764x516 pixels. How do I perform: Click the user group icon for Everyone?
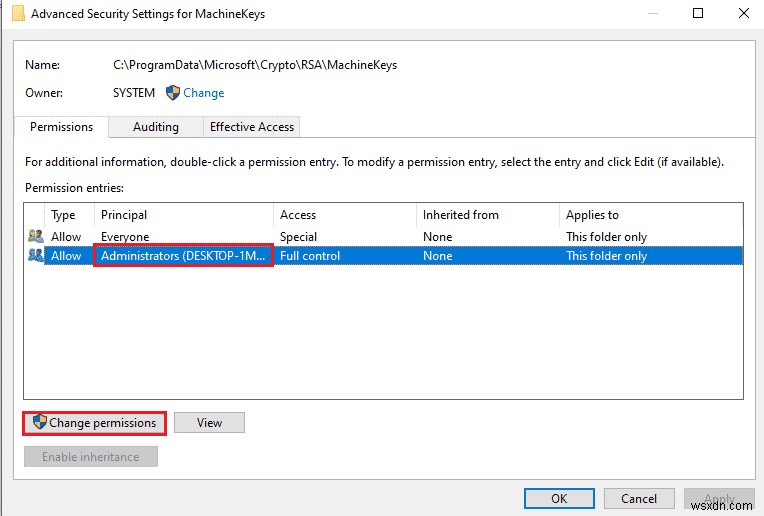tap(36, 237)
